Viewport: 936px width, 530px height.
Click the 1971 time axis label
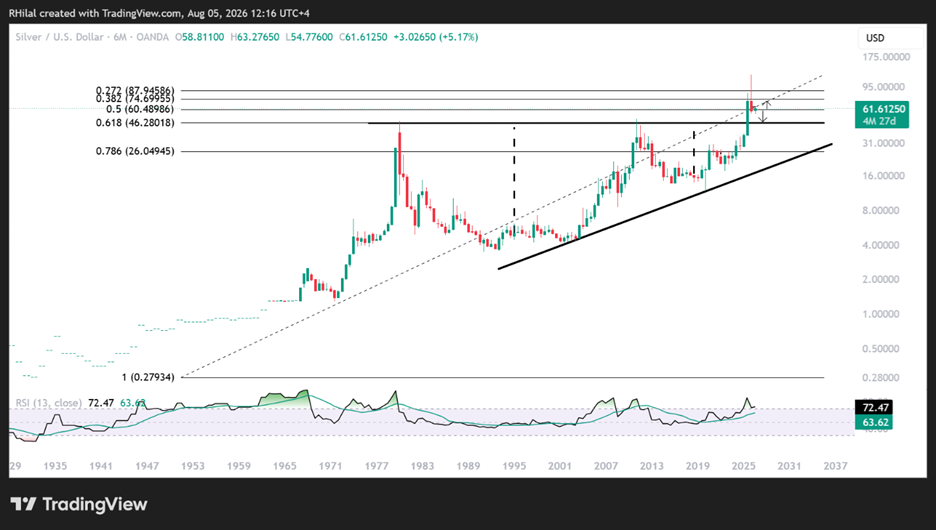click(330, 466)
